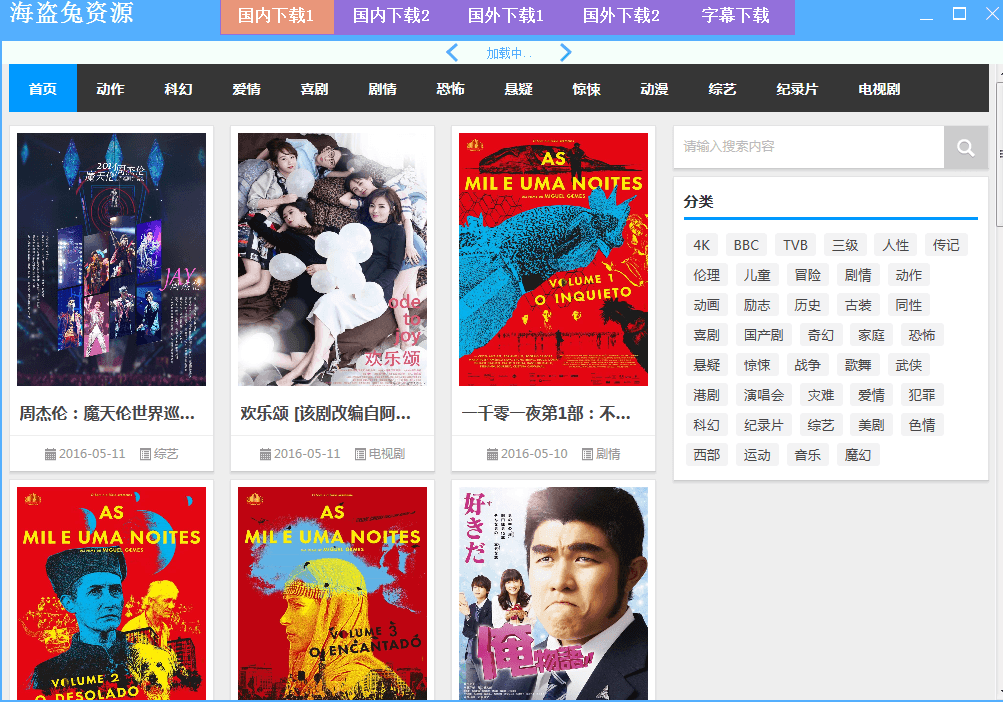Open 惊悚 in the navigation bar

[586, 88]
